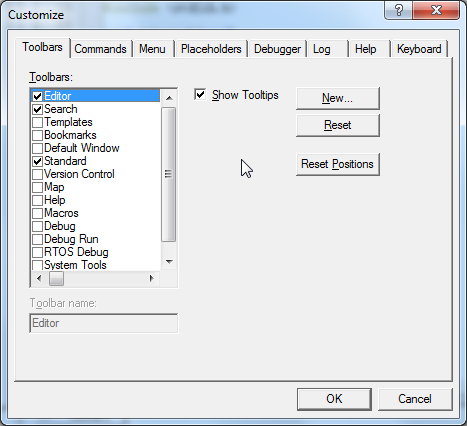Switch to the Keyboard tab
Image resolution: width=467 pixels, height=426 pixels.
(419, 49)
